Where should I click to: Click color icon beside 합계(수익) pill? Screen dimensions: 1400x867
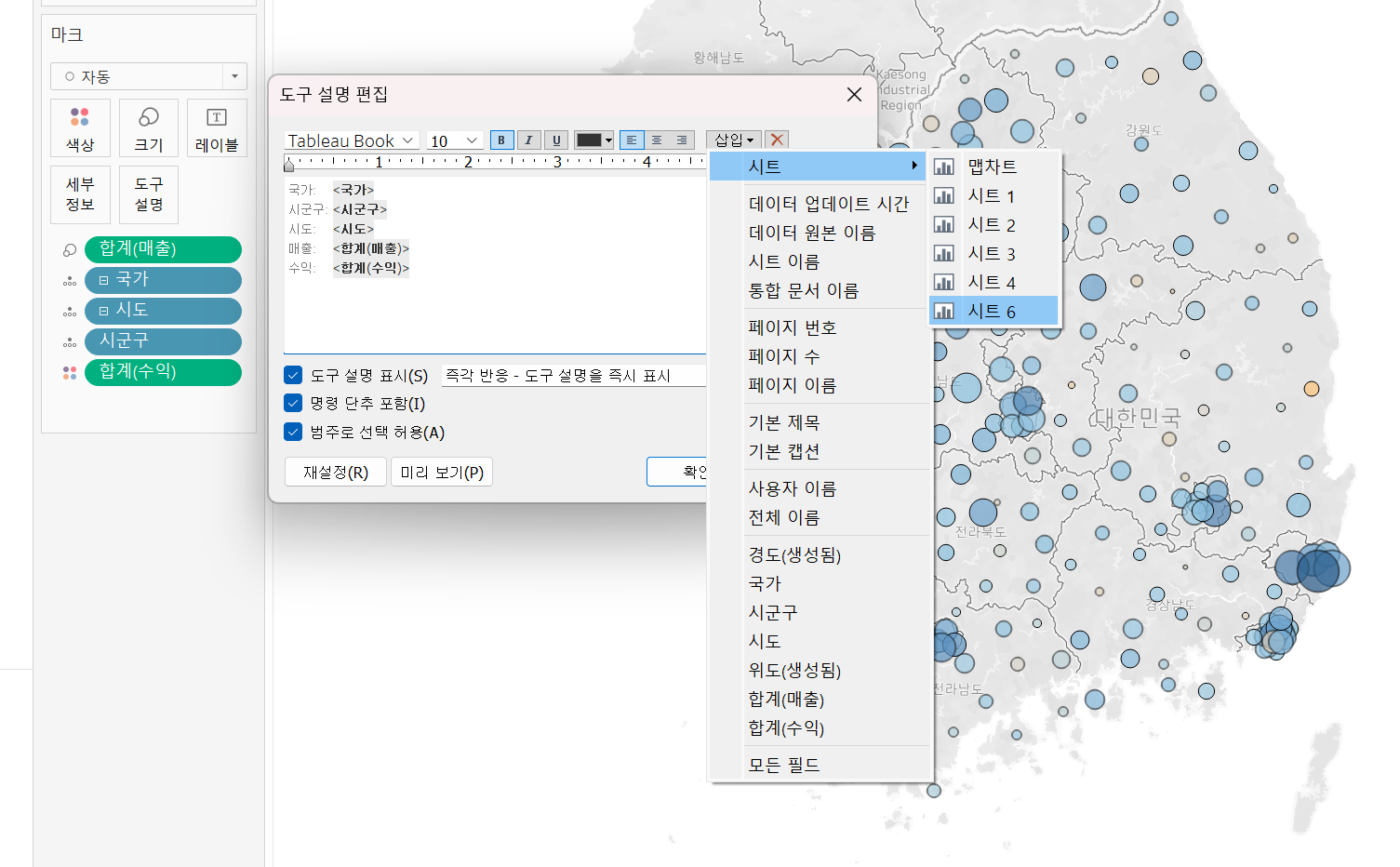coord(70,373)
